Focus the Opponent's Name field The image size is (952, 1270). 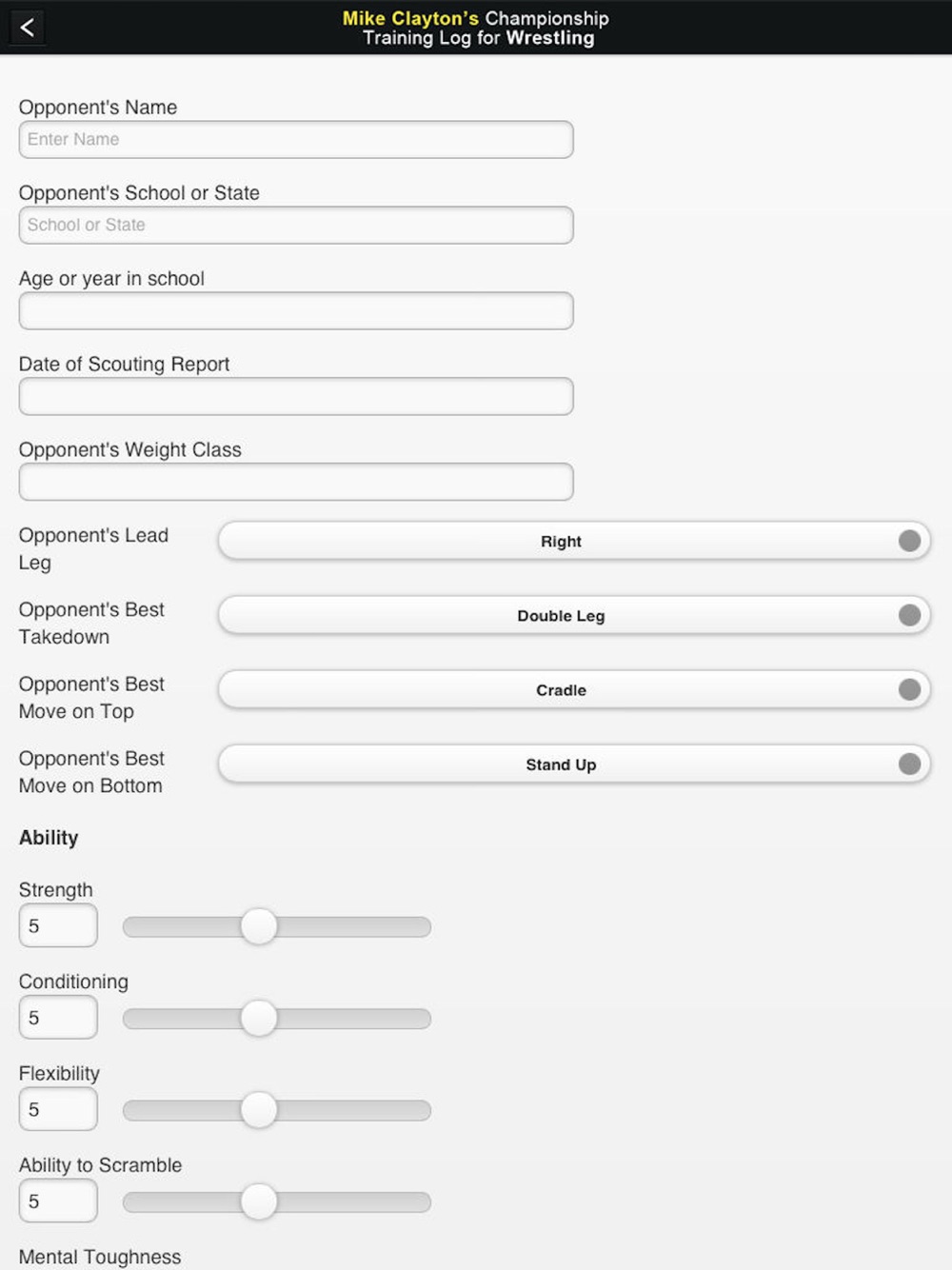tap(296, 139)
